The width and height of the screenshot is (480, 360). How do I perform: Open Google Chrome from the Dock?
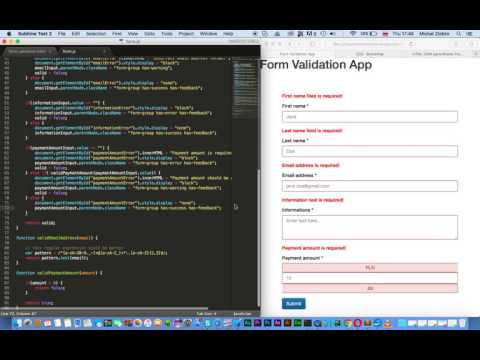tap(348, 323)
